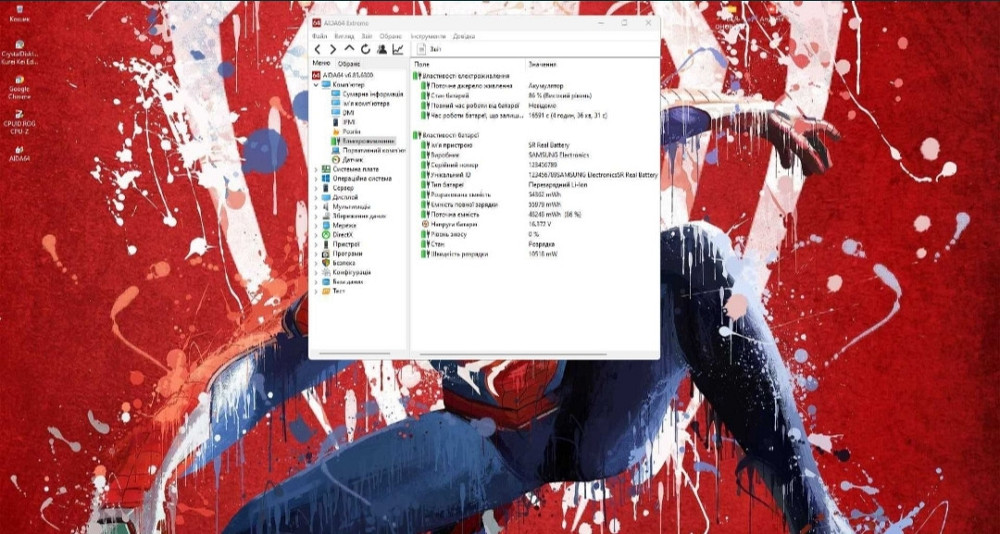The width and height of the screenshot is (1000, 534).
Task: Collapse the Комп'ютер tree node
Action: tap(316, 85)
